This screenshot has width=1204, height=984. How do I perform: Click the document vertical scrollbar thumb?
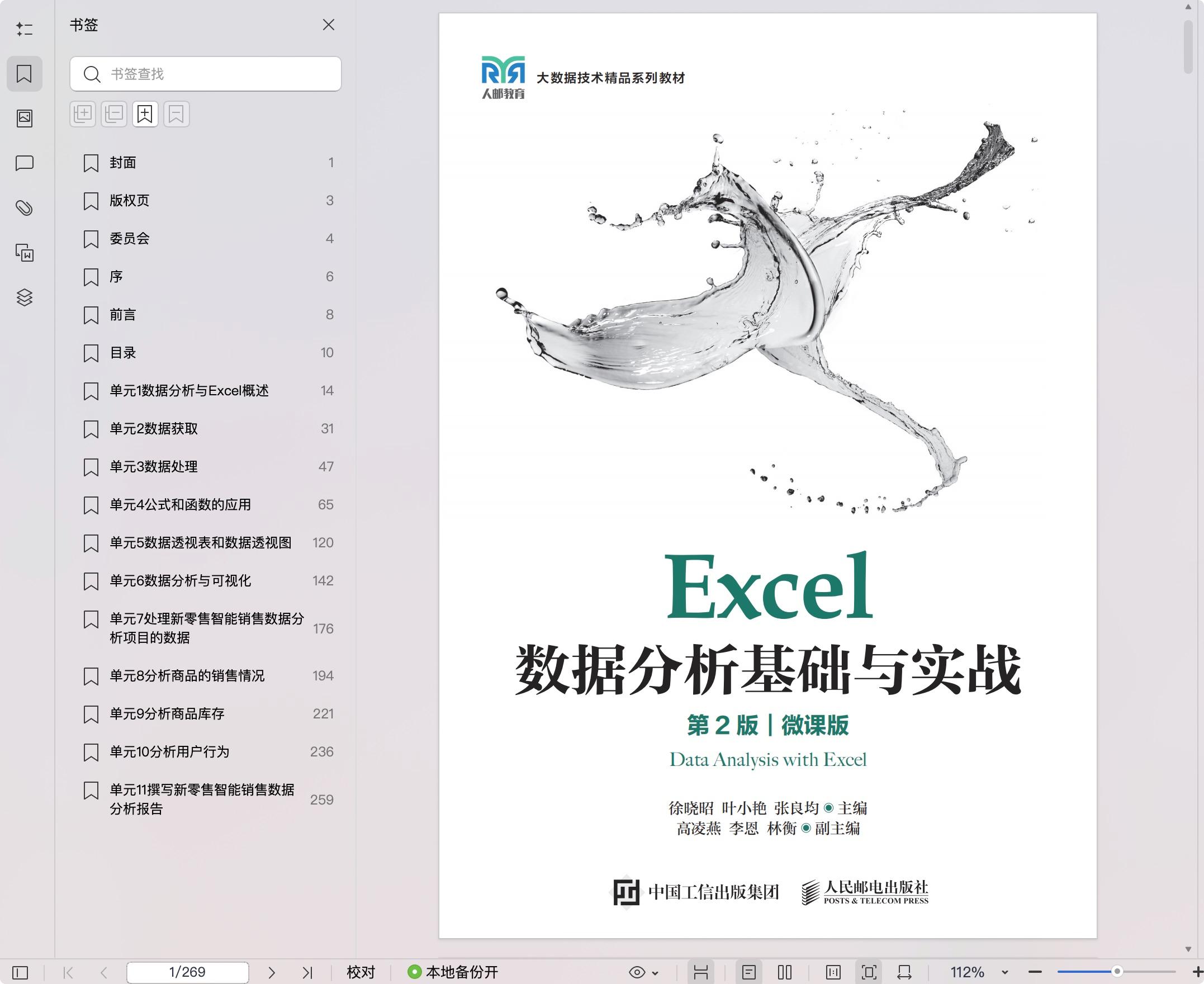[x=1188, y=47]
